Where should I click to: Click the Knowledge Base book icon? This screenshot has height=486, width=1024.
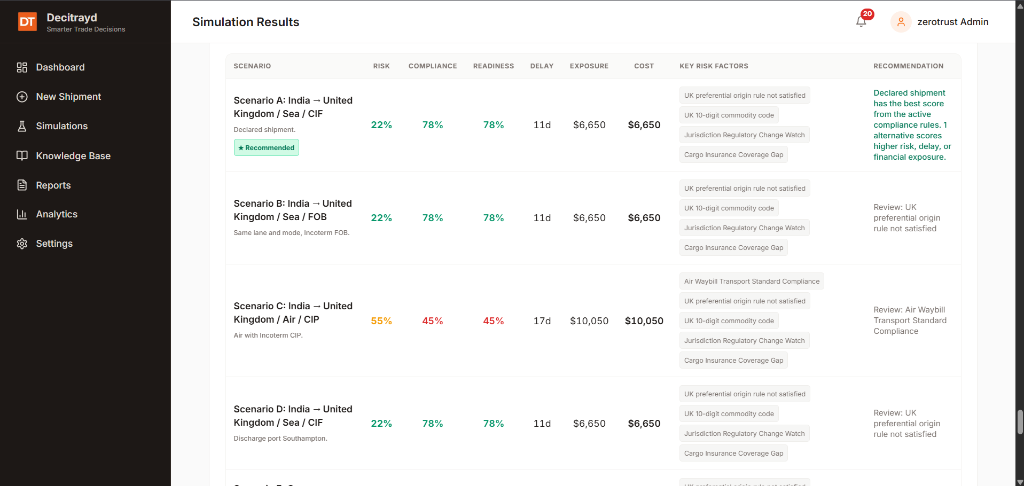tap(22, 155)
